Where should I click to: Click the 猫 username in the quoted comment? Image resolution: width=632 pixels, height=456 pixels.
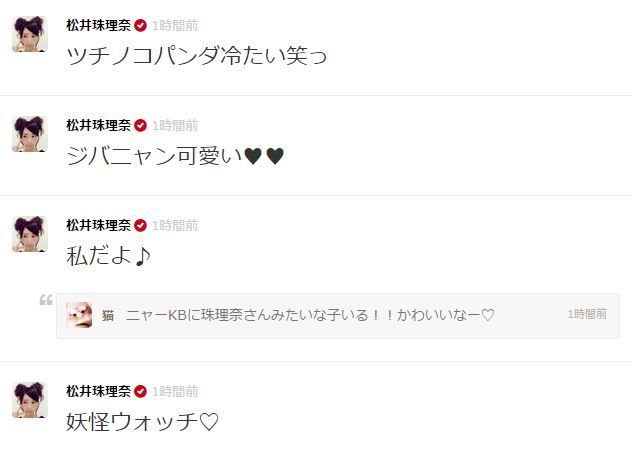tap(108, 315)
